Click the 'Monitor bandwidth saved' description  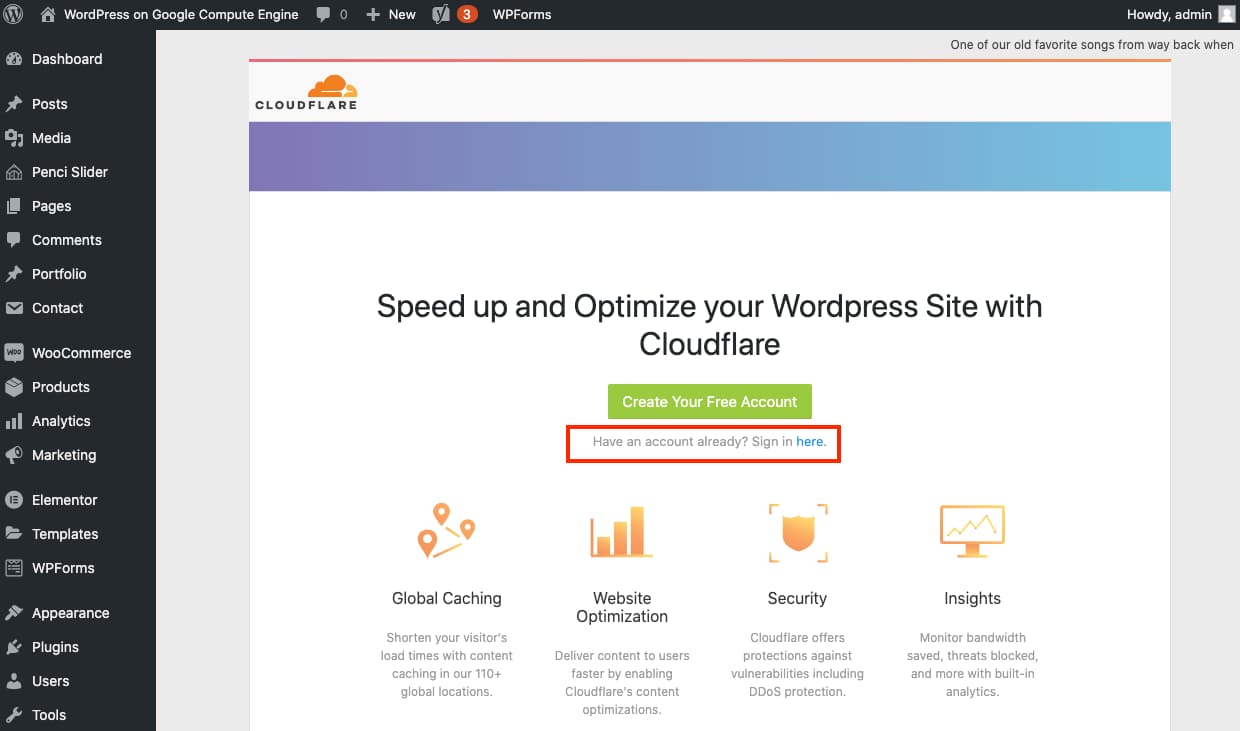click(972, 664)
